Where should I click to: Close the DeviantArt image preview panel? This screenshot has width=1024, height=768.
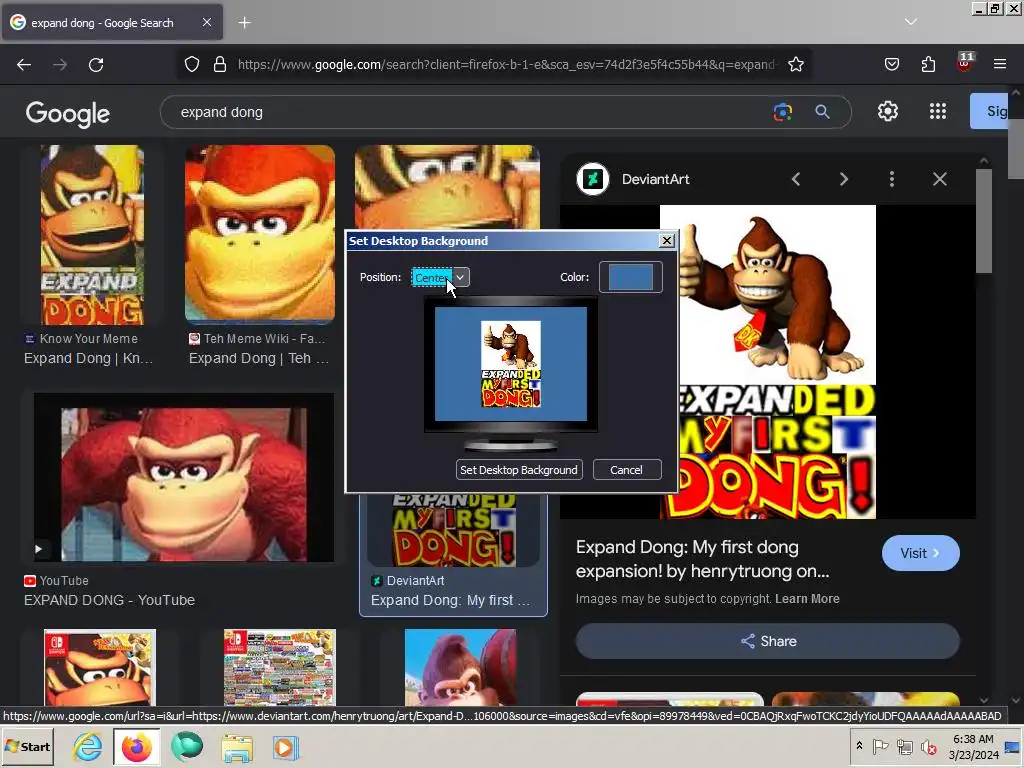point(940,179)
